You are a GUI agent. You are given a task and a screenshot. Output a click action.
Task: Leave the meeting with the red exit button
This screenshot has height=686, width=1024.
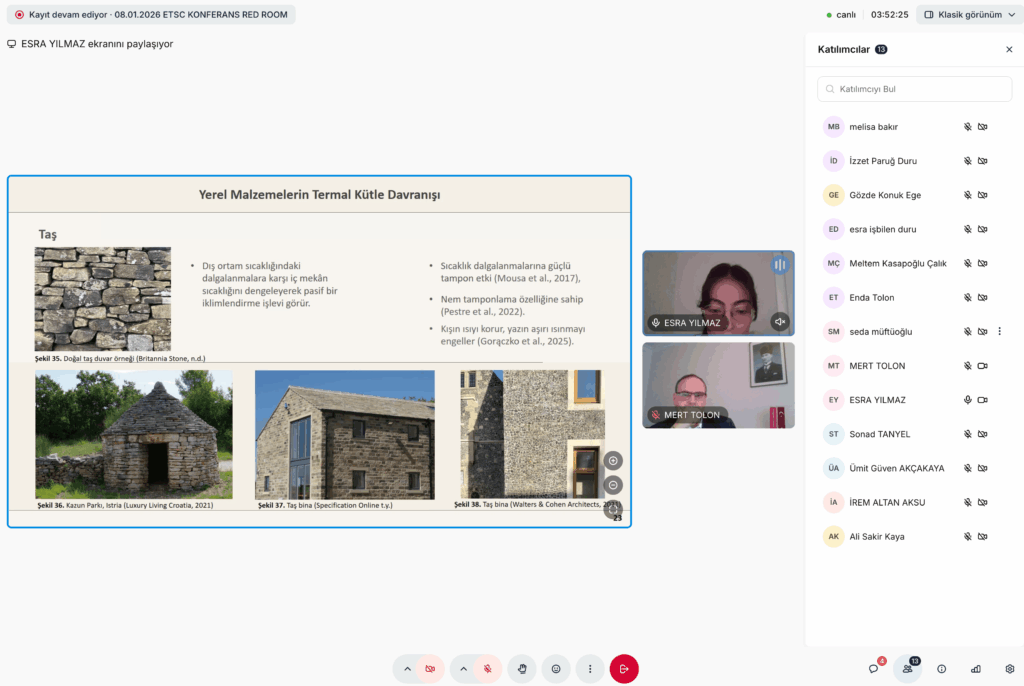click(x=623, y=669)
